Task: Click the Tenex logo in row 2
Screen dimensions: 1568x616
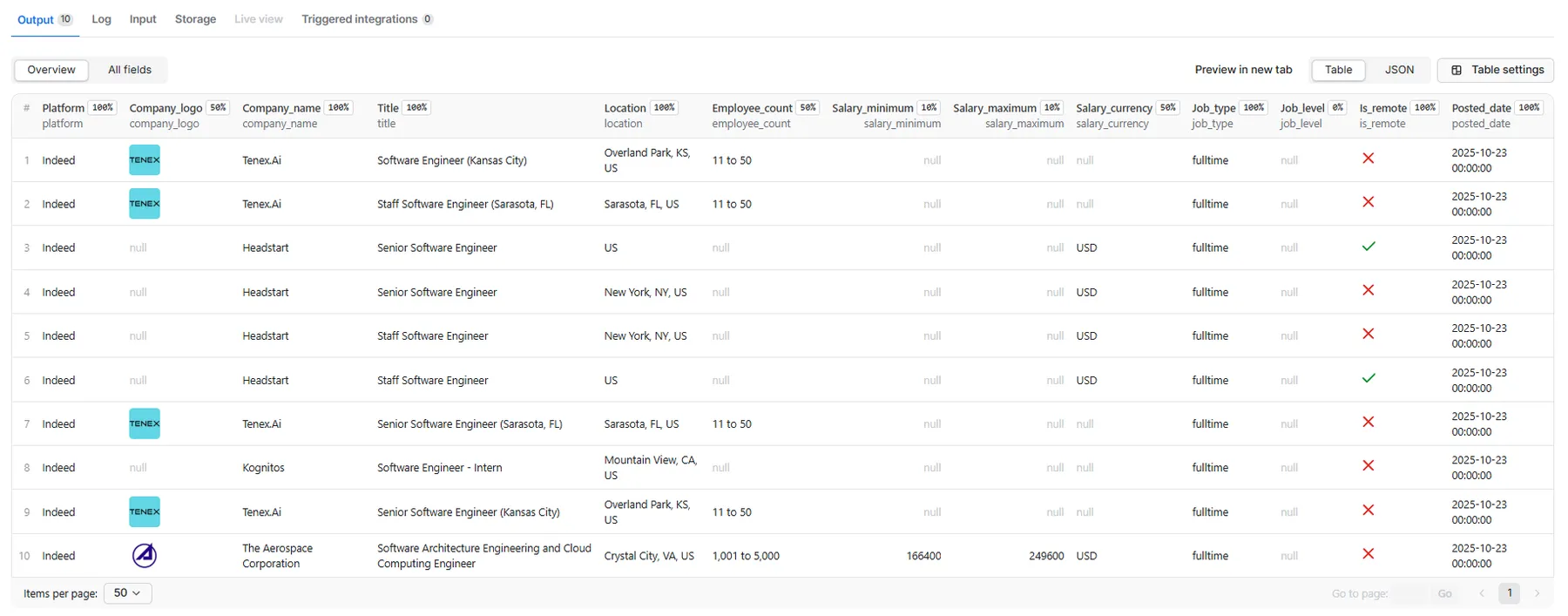Action: (x=145, y=204)
